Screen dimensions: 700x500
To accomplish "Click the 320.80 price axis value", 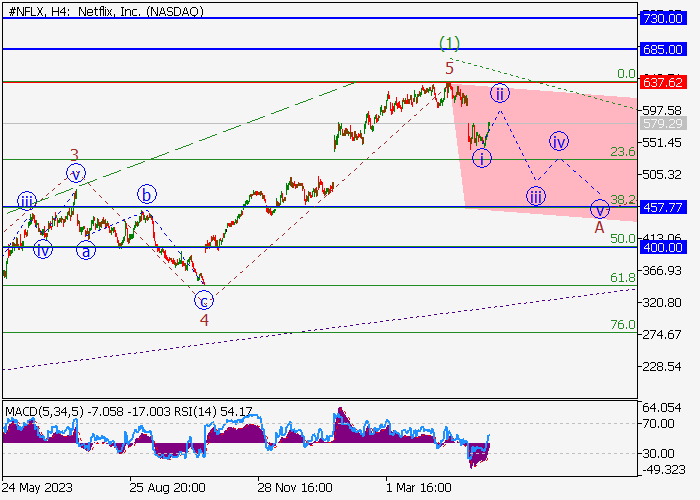I will (662, 303).
